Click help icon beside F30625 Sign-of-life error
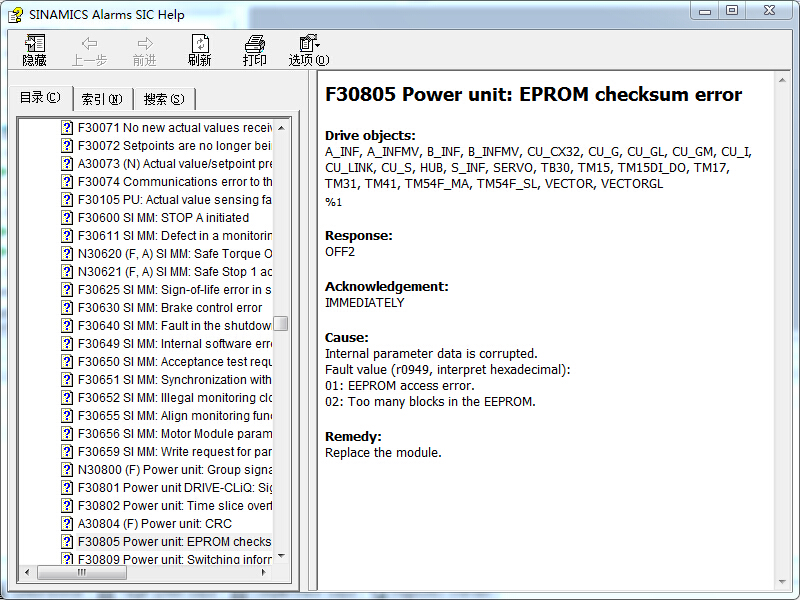Screen dimensions: 800x600 click(x=67, y=289)
